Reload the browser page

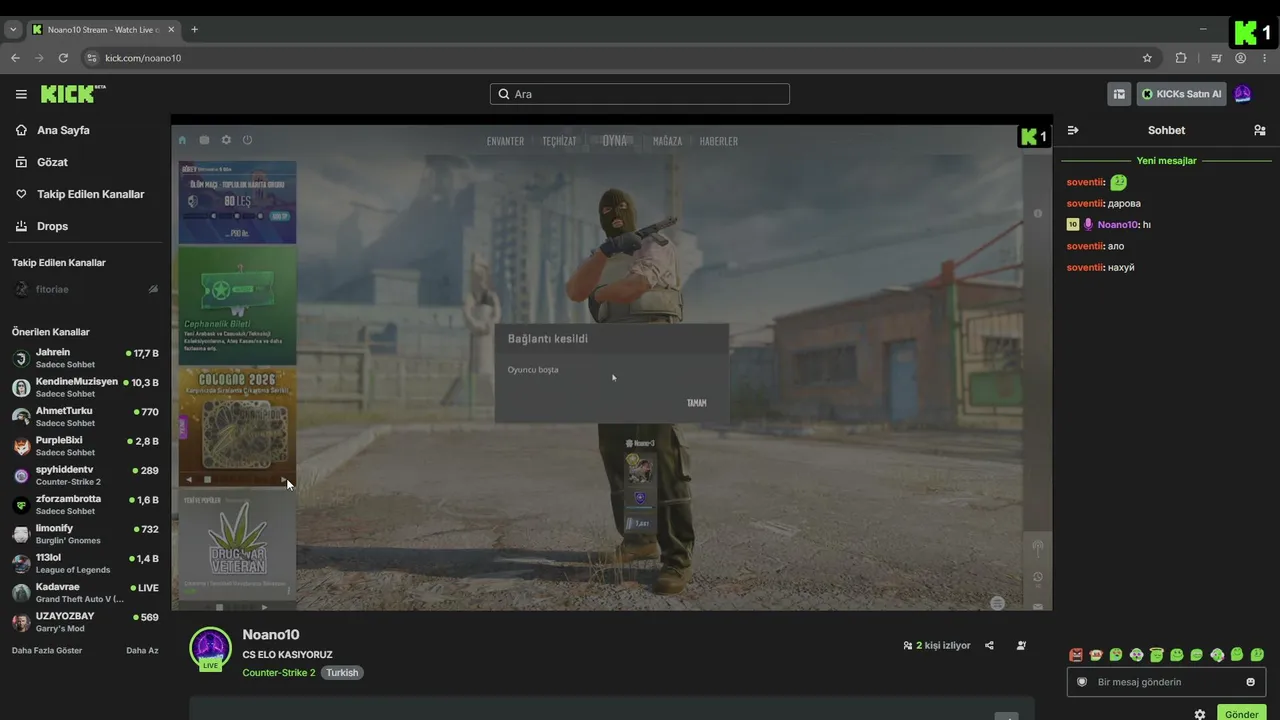coord(63,58)
